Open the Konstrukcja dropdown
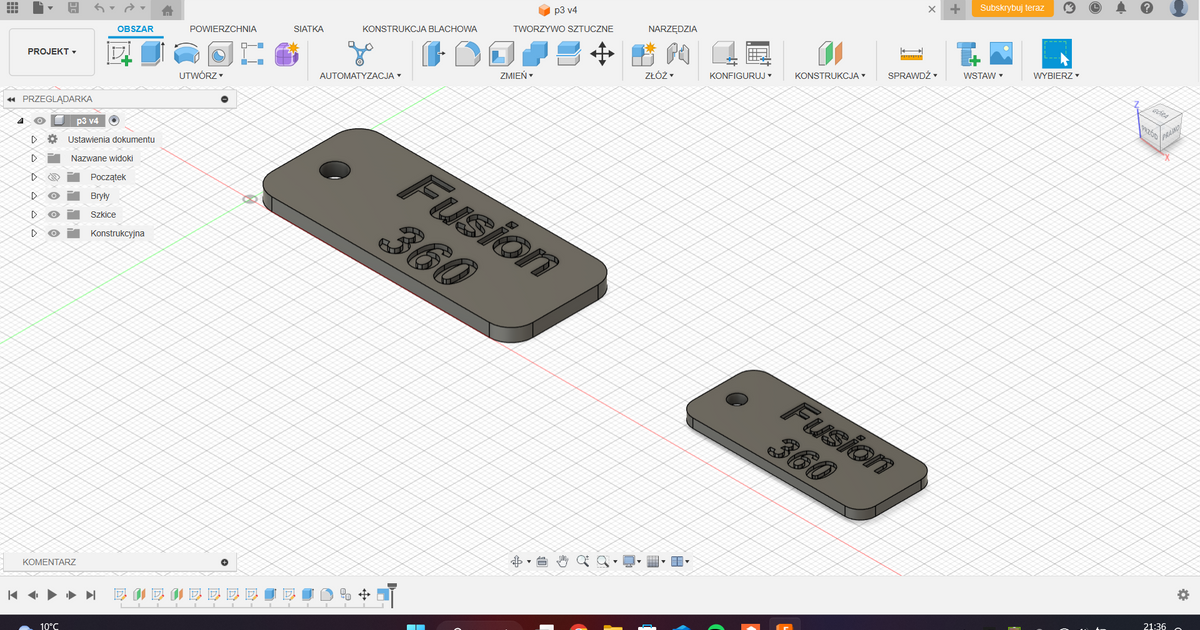 point(831,74)
